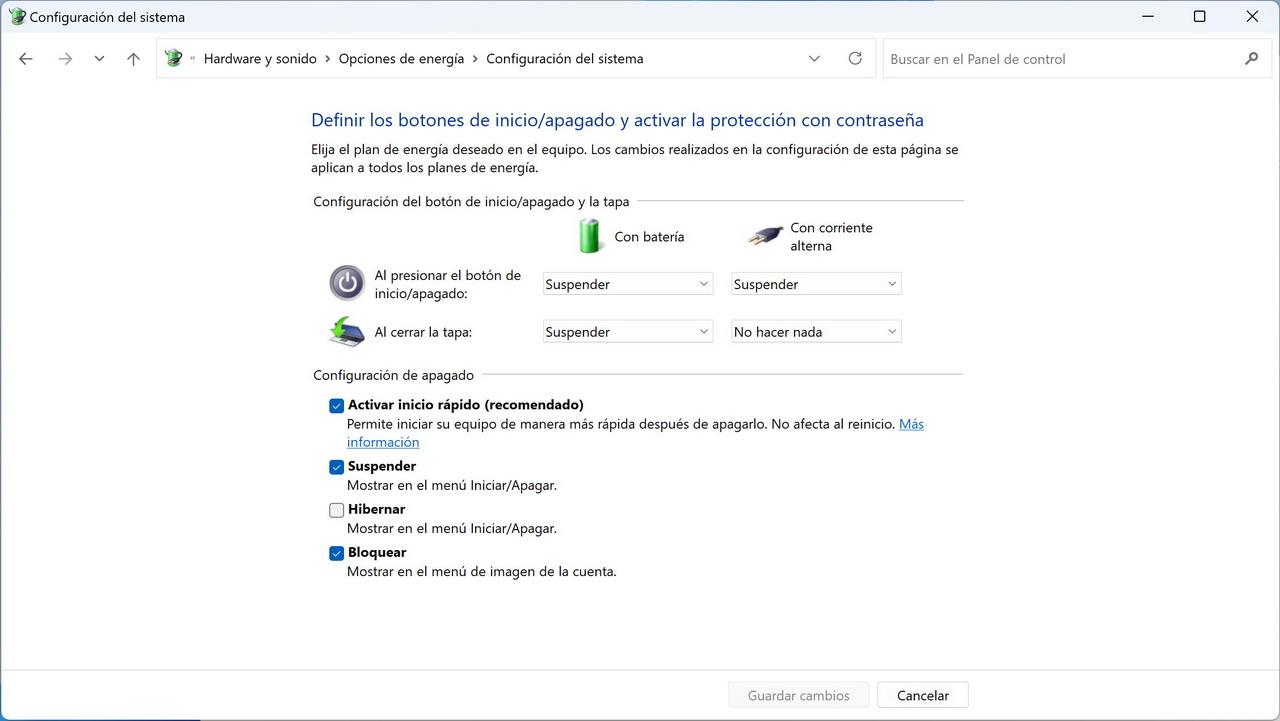This screenshot has width=1280, height=721.
Task: Enable the Hibernar checkbox
Action: pos(337,510)
